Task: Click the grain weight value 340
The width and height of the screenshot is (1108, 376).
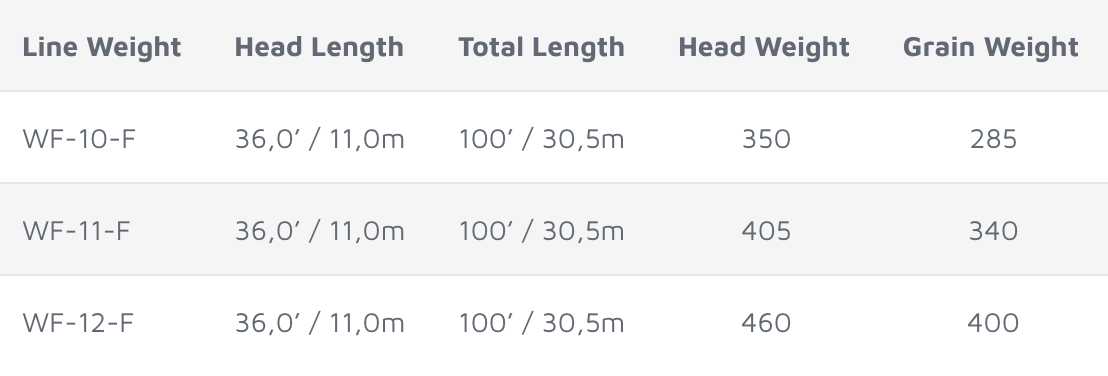Action: pyautogui.click(x=993, y=231)
